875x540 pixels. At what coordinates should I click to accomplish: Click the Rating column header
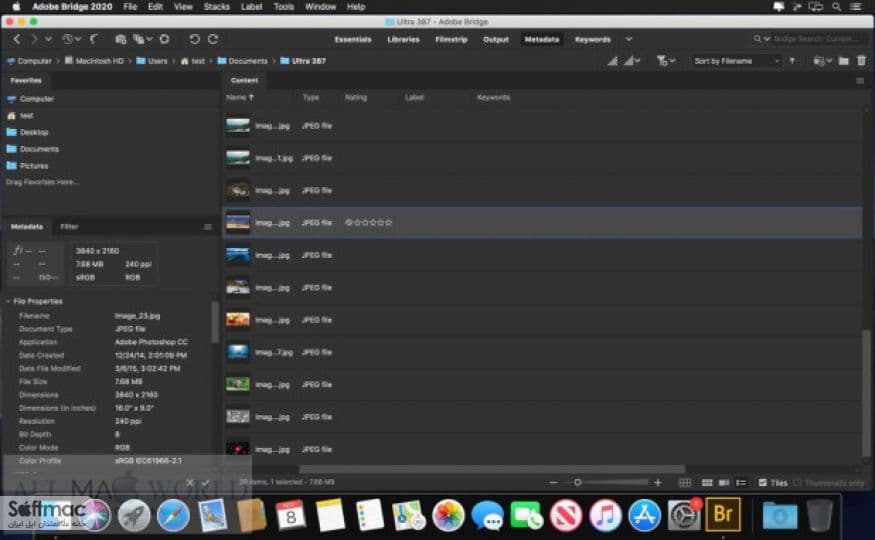[355, 97]
